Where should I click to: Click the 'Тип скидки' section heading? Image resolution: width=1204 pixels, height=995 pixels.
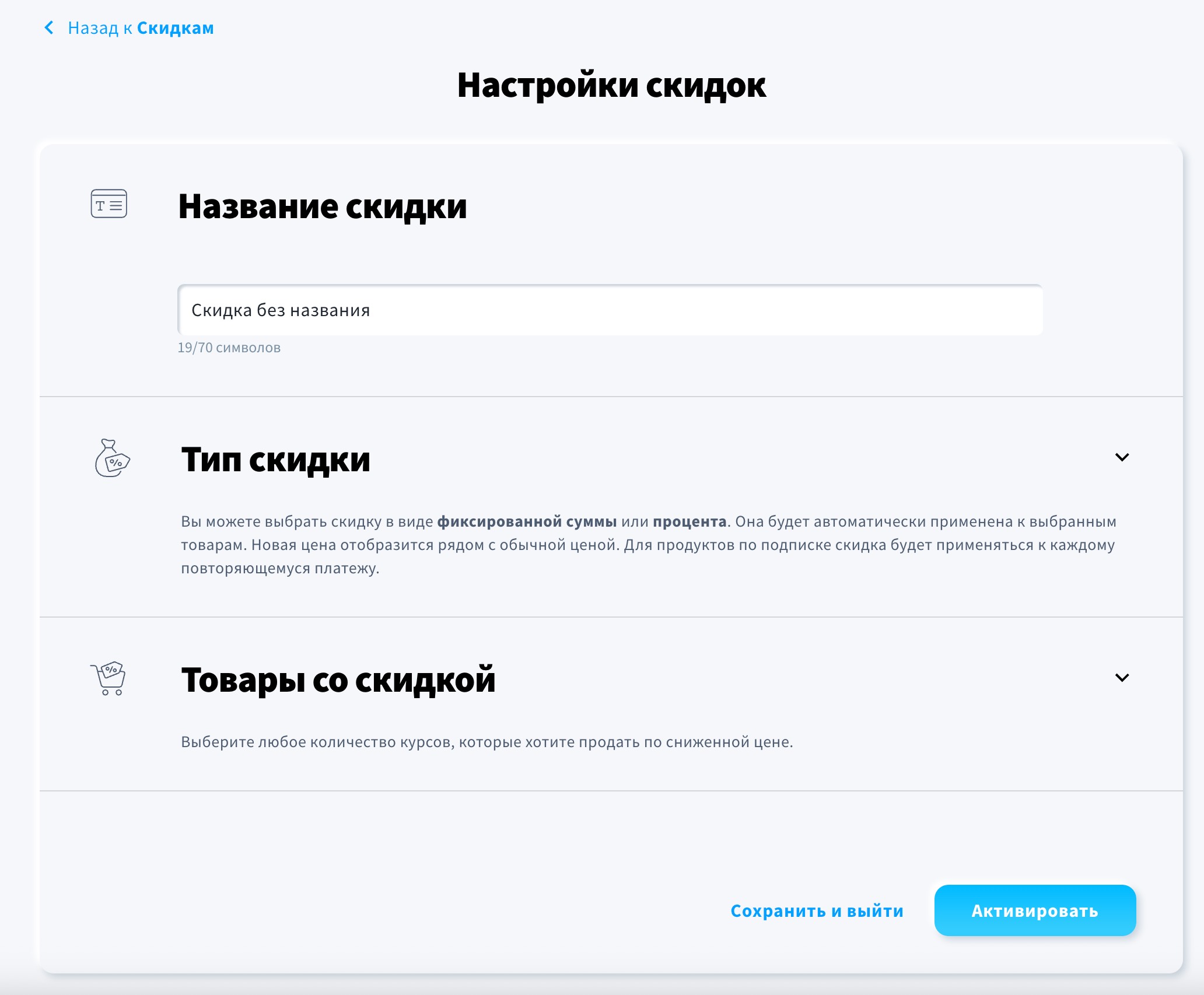(275, 460)
